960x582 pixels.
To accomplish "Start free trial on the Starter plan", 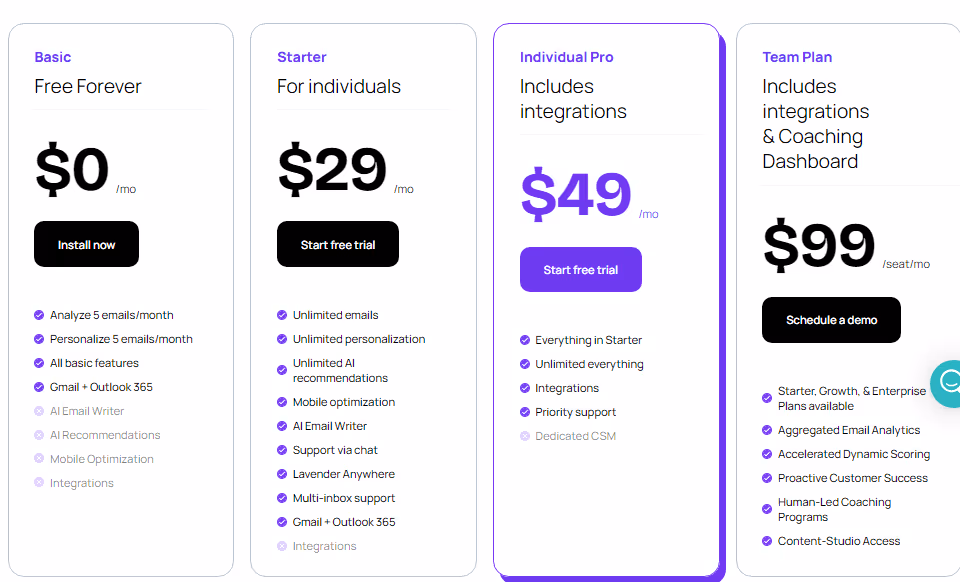I will (x=337, y=243).
